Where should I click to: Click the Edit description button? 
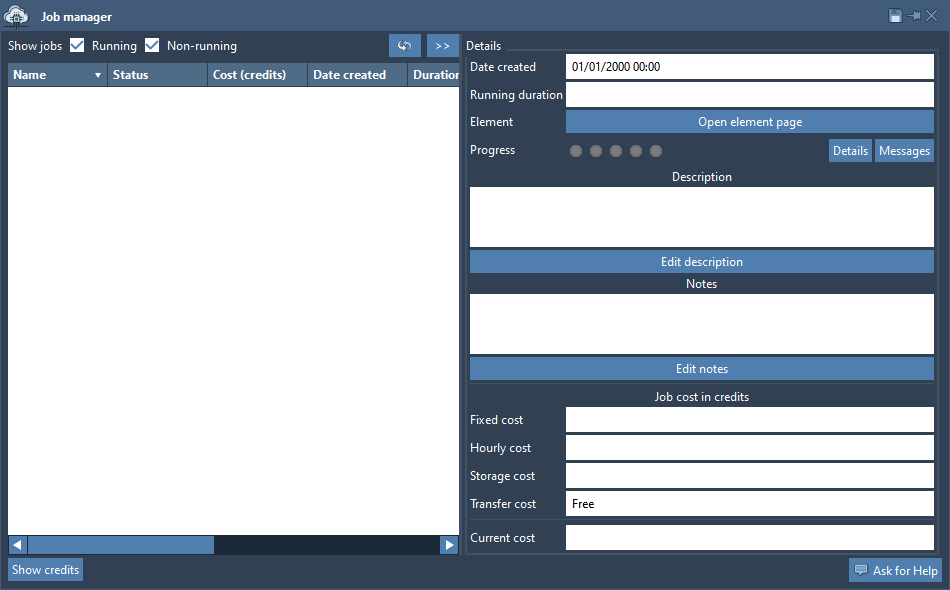pyautogui.click(x=701, y=262)
